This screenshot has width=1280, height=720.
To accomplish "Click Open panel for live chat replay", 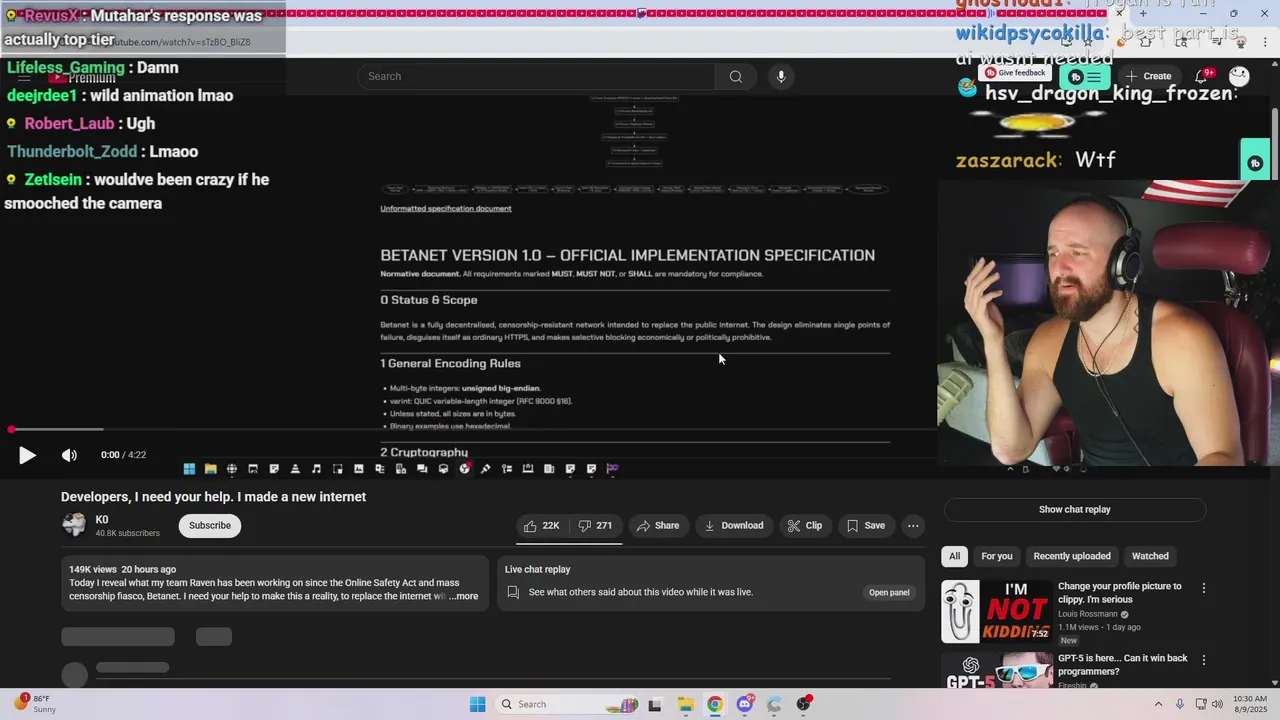I will (x=889, y=592).
